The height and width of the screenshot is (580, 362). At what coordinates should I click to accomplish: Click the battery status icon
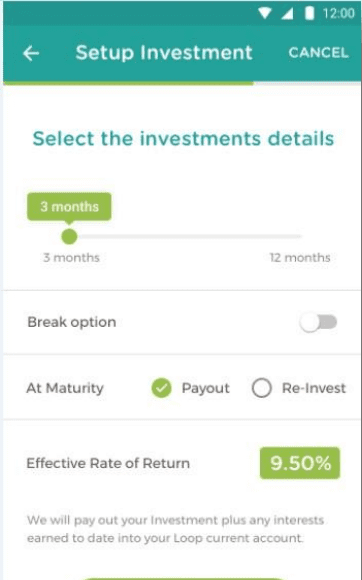coord(309,13)
